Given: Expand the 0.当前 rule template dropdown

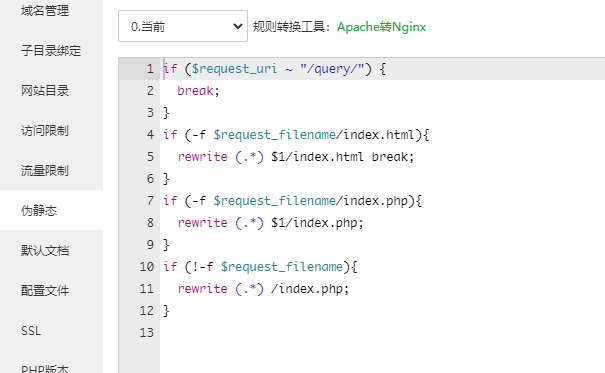Looking at the screenshot, I should [x=183, y=26].
